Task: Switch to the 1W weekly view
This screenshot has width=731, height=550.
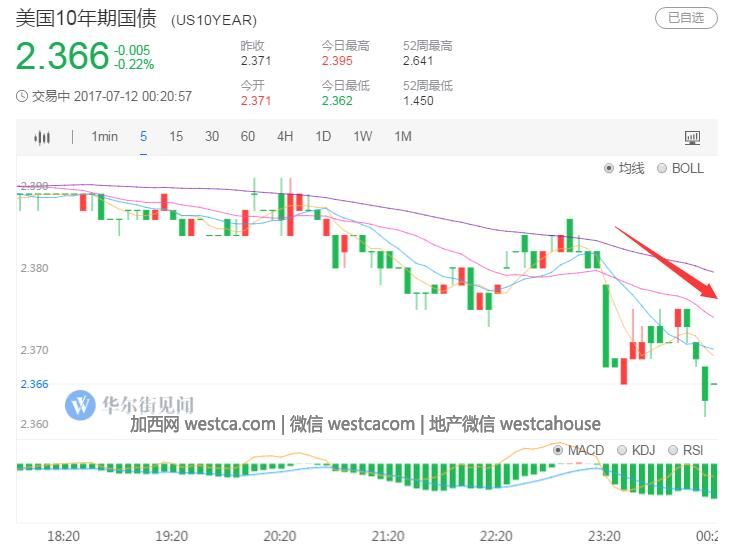Action: (x=362, y=137)
